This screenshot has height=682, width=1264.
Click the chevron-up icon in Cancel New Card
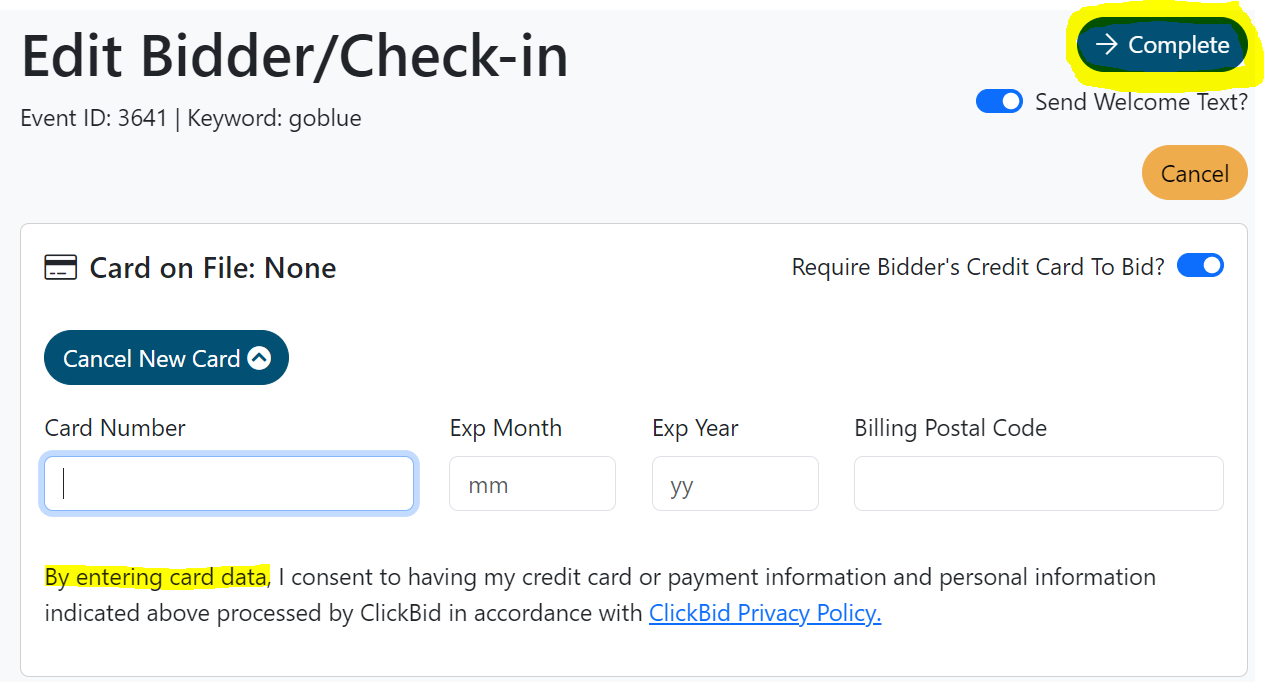[x=259, y=358]
